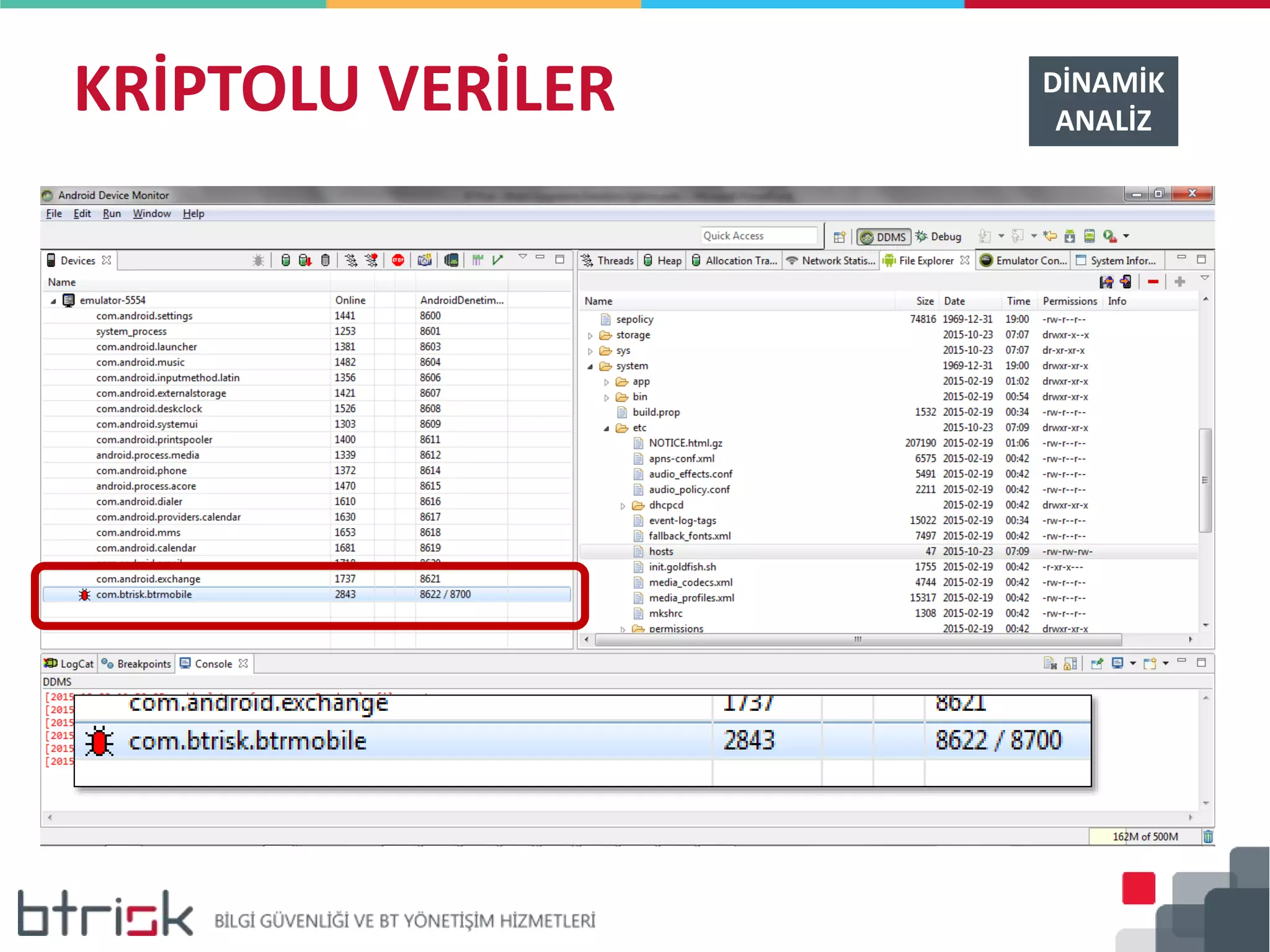This screenshot has height=952, width=1270.
Task: Click the yellow arrow Last Edit Location icon
Action: pyautogui.click(x=1050, y=236)
